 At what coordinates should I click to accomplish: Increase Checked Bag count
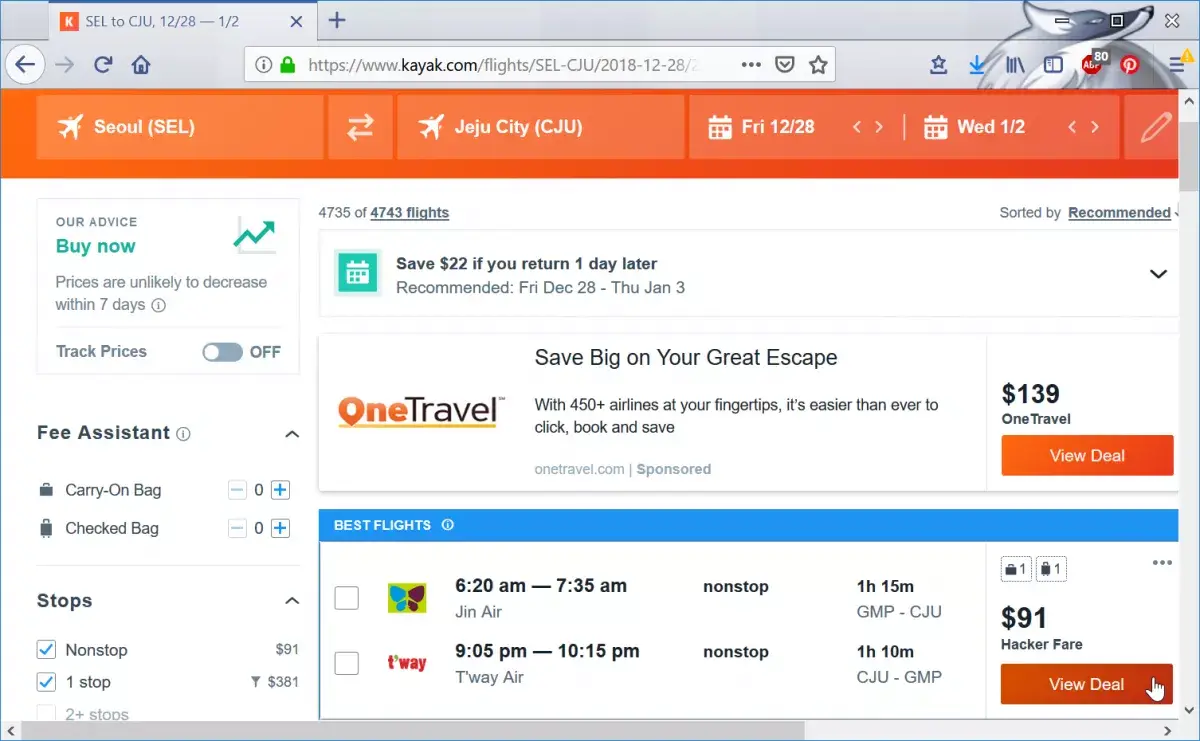click(x=280, y=528)
